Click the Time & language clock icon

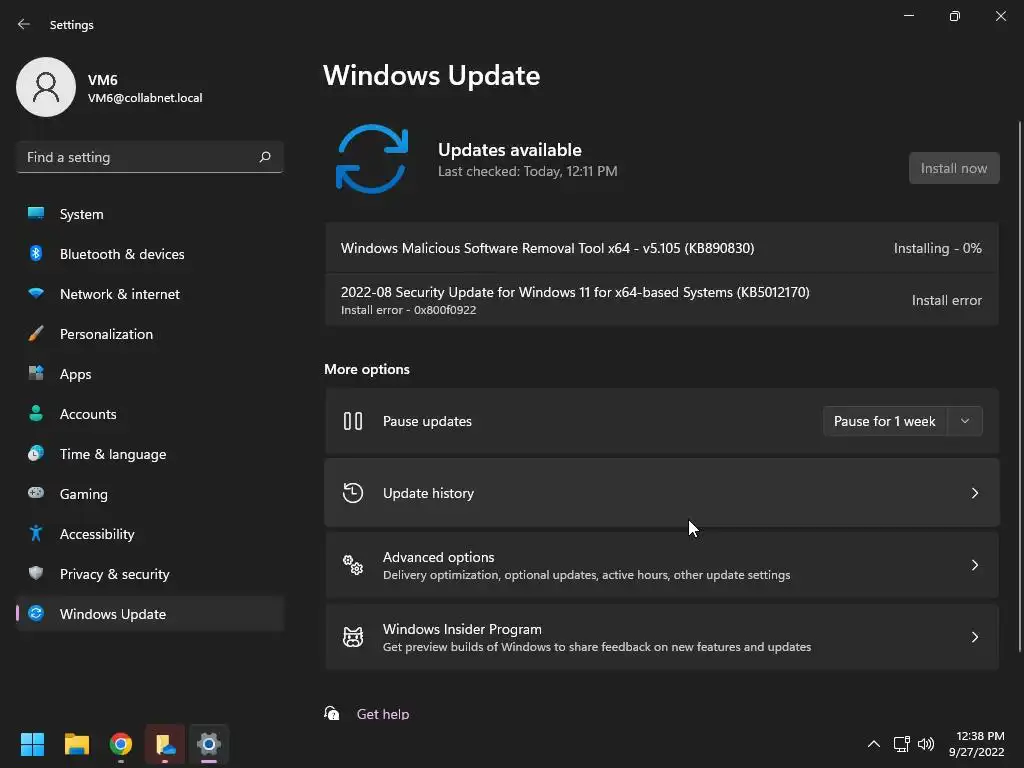36,453
